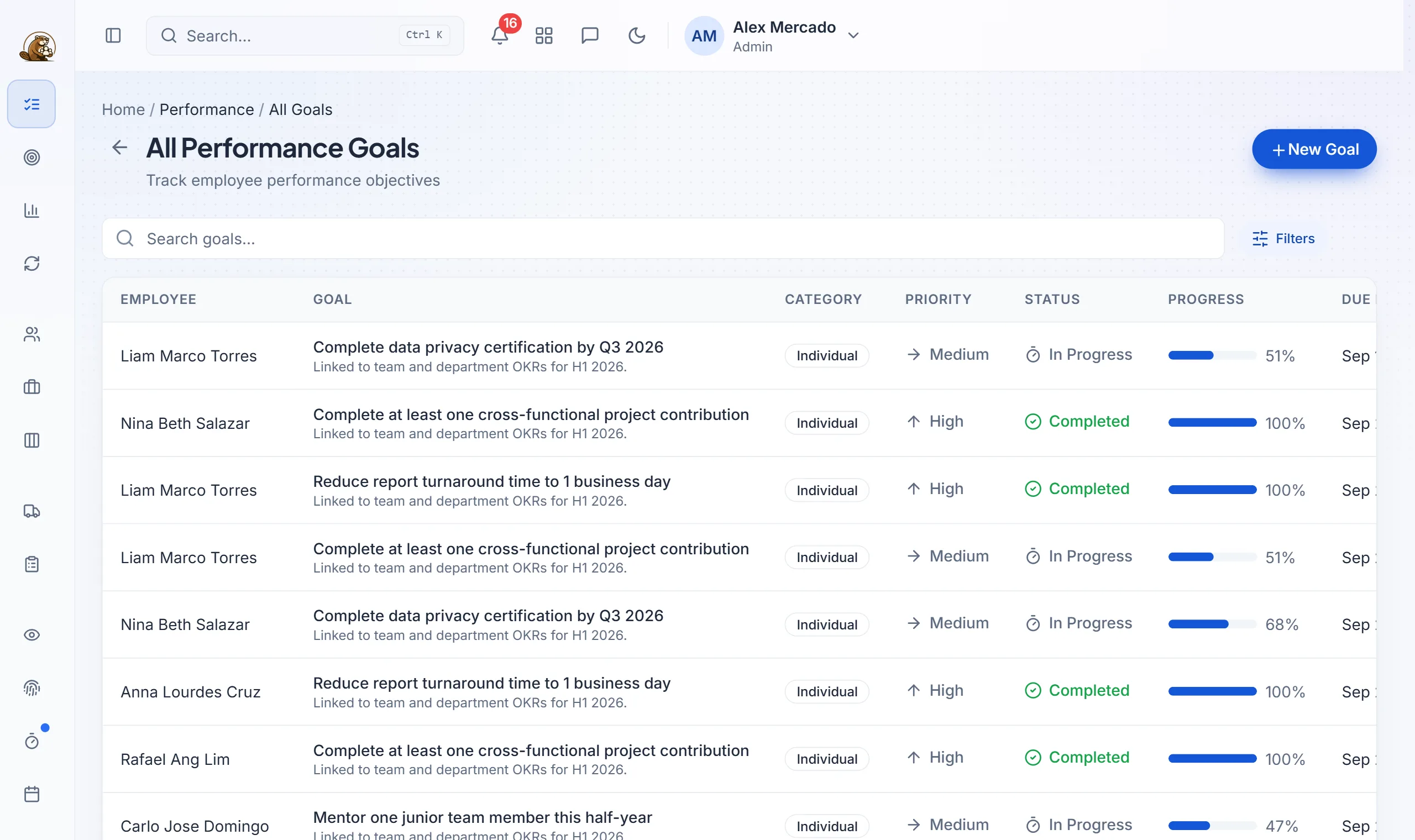
Task: Open the checklist tasks sidebar icon
Action: click(32, 104)
